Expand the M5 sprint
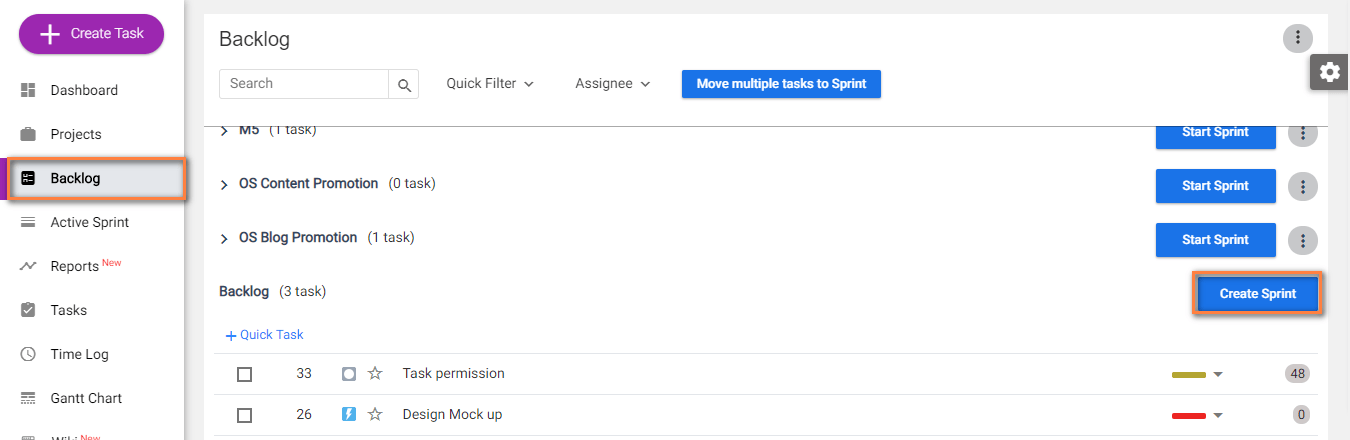 tap(224, 132)
